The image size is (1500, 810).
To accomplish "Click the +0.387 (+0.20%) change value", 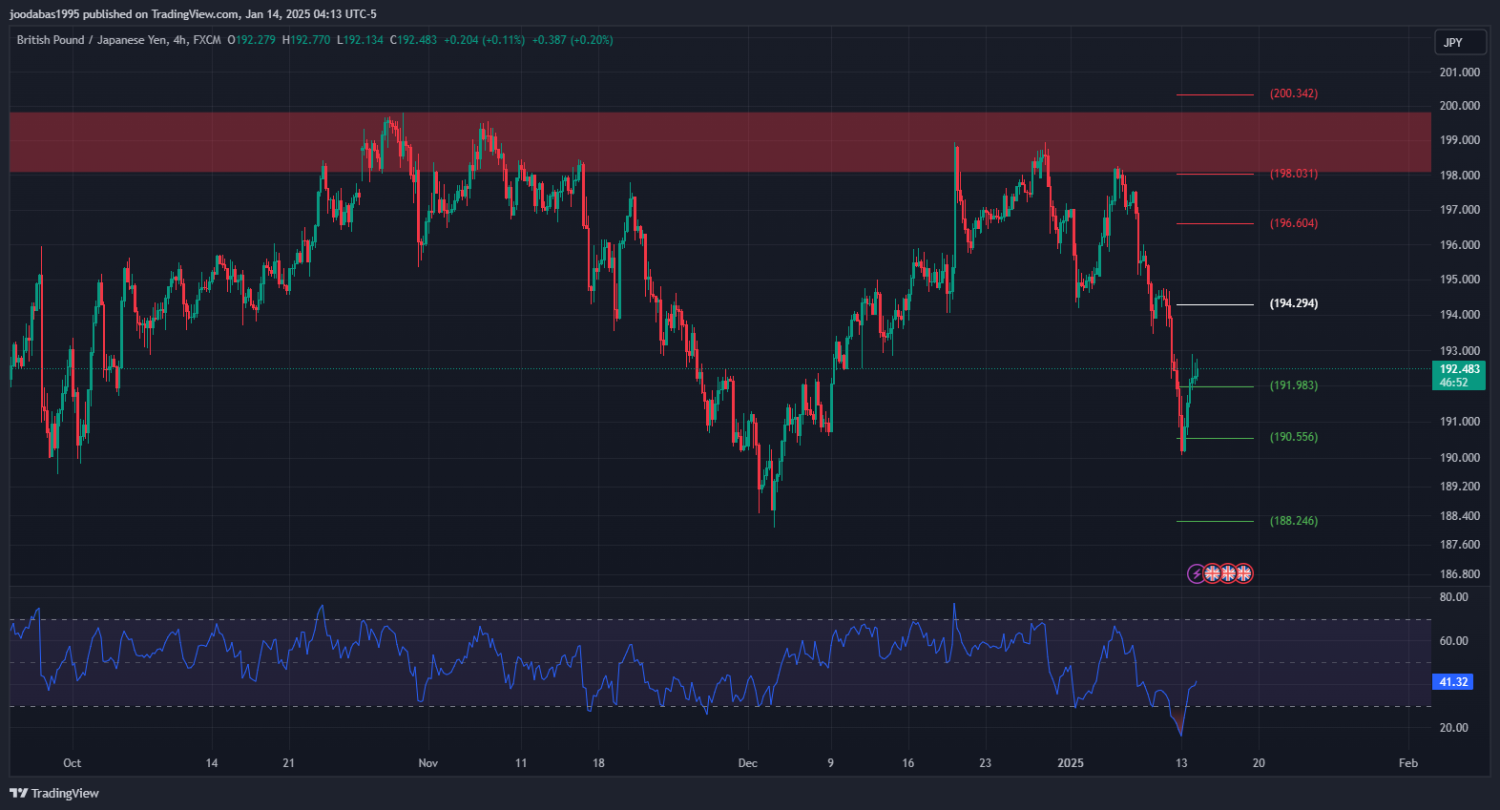I will click(572, 40).
